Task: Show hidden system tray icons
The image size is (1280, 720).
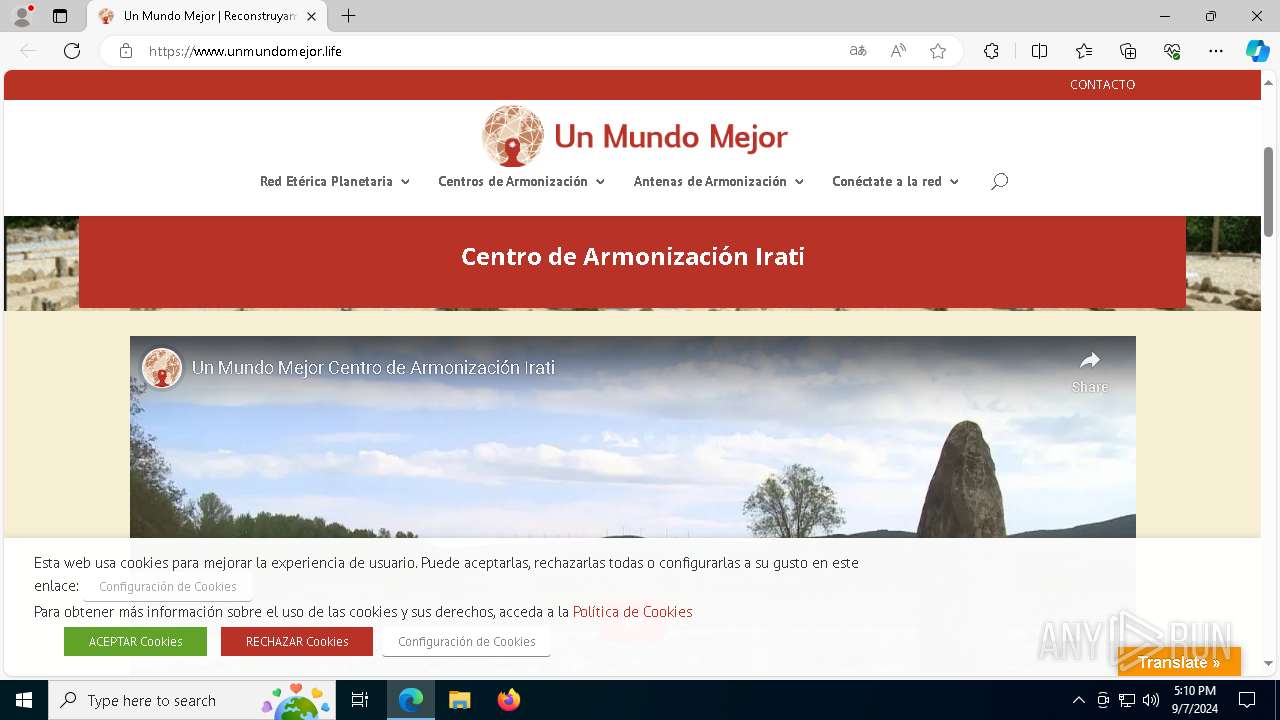Action: (x=1078, y=700)
